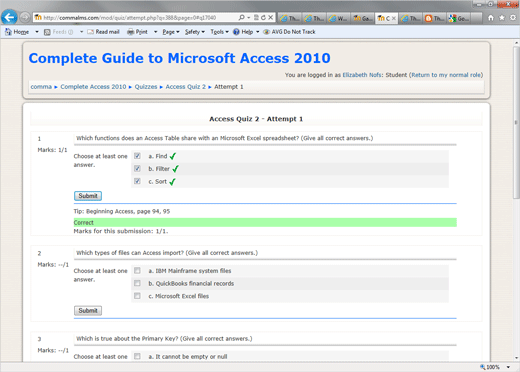Open the Favorites star icon
Image resolution: width=520 pixels, height=372 pixels.
(502, 18)
